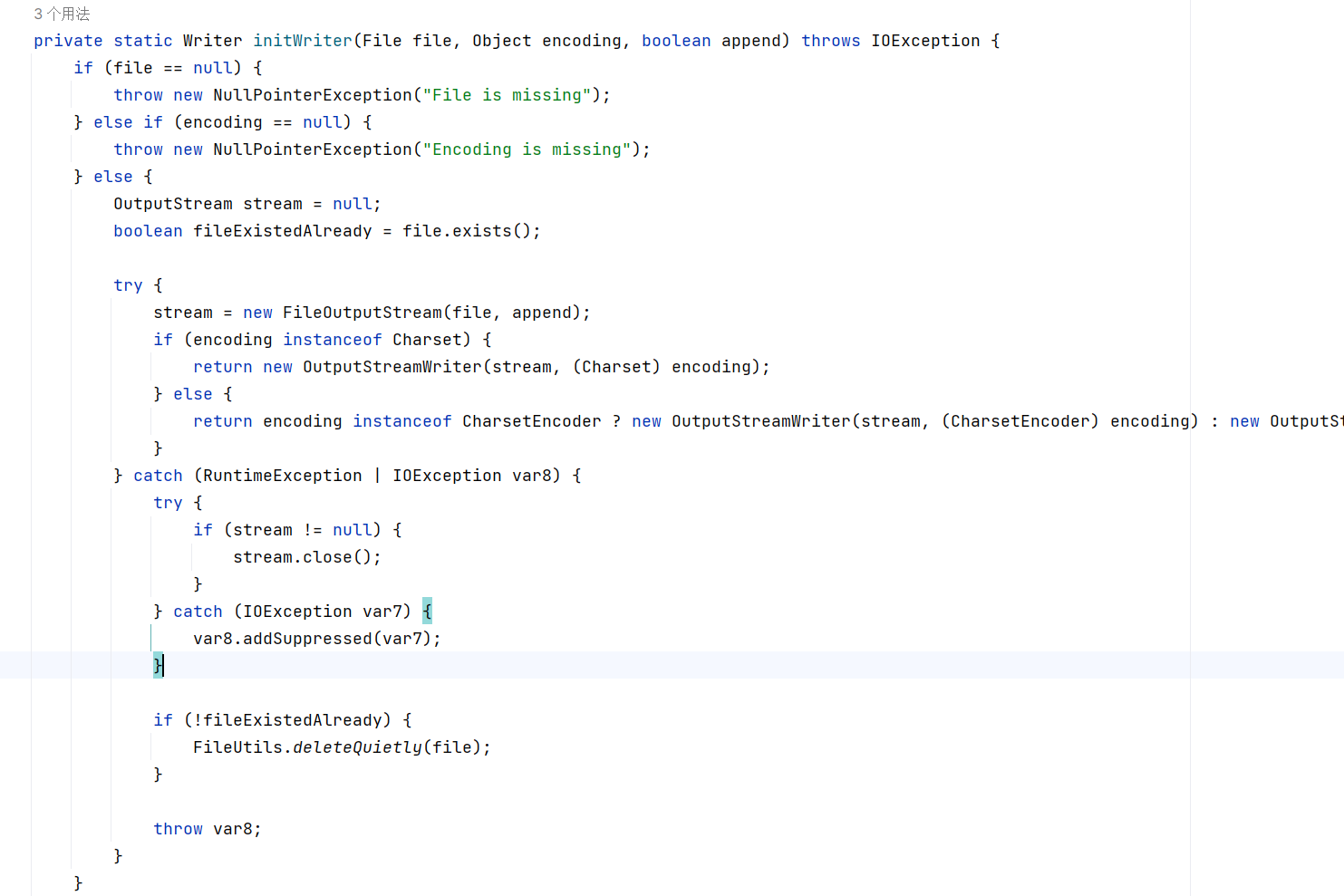Click the OutputStreamWriter in the Charset return line
Screen dimensions: 1344x896
(x=392, y=367)
